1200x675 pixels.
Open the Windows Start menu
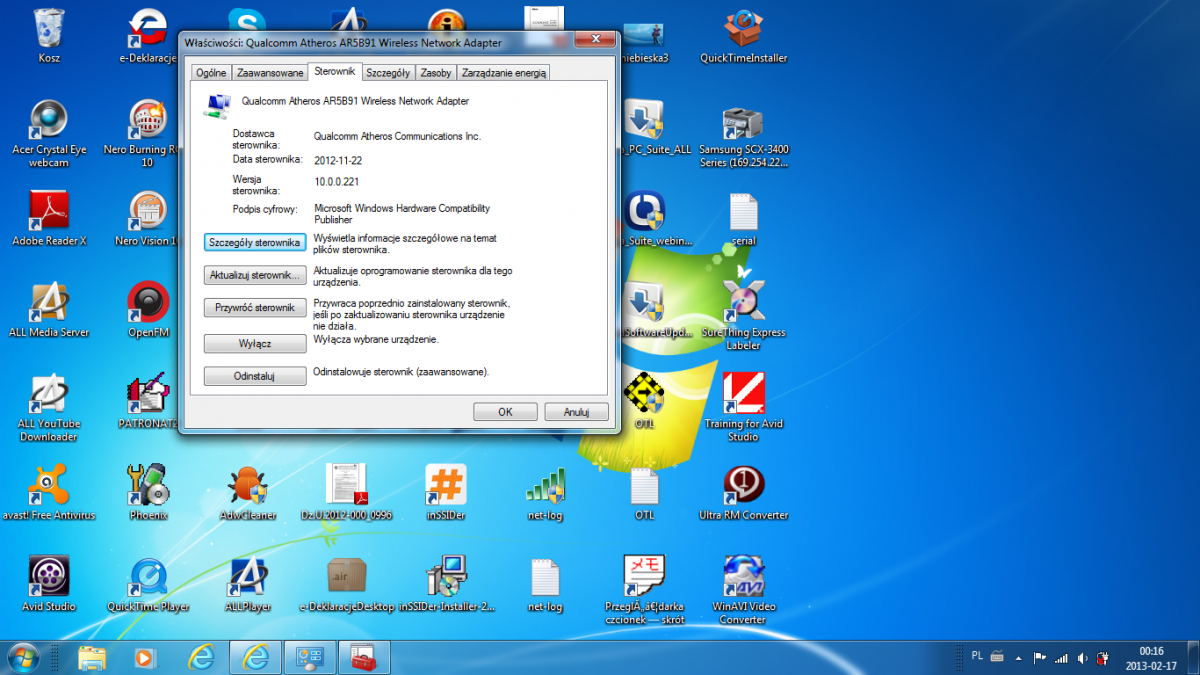22,657
